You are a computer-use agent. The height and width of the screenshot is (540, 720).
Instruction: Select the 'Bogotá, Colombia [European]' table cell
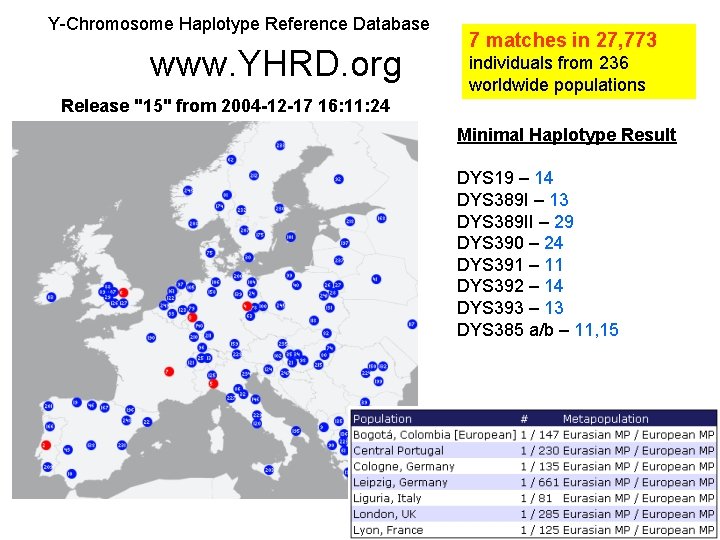coord(435,435)
